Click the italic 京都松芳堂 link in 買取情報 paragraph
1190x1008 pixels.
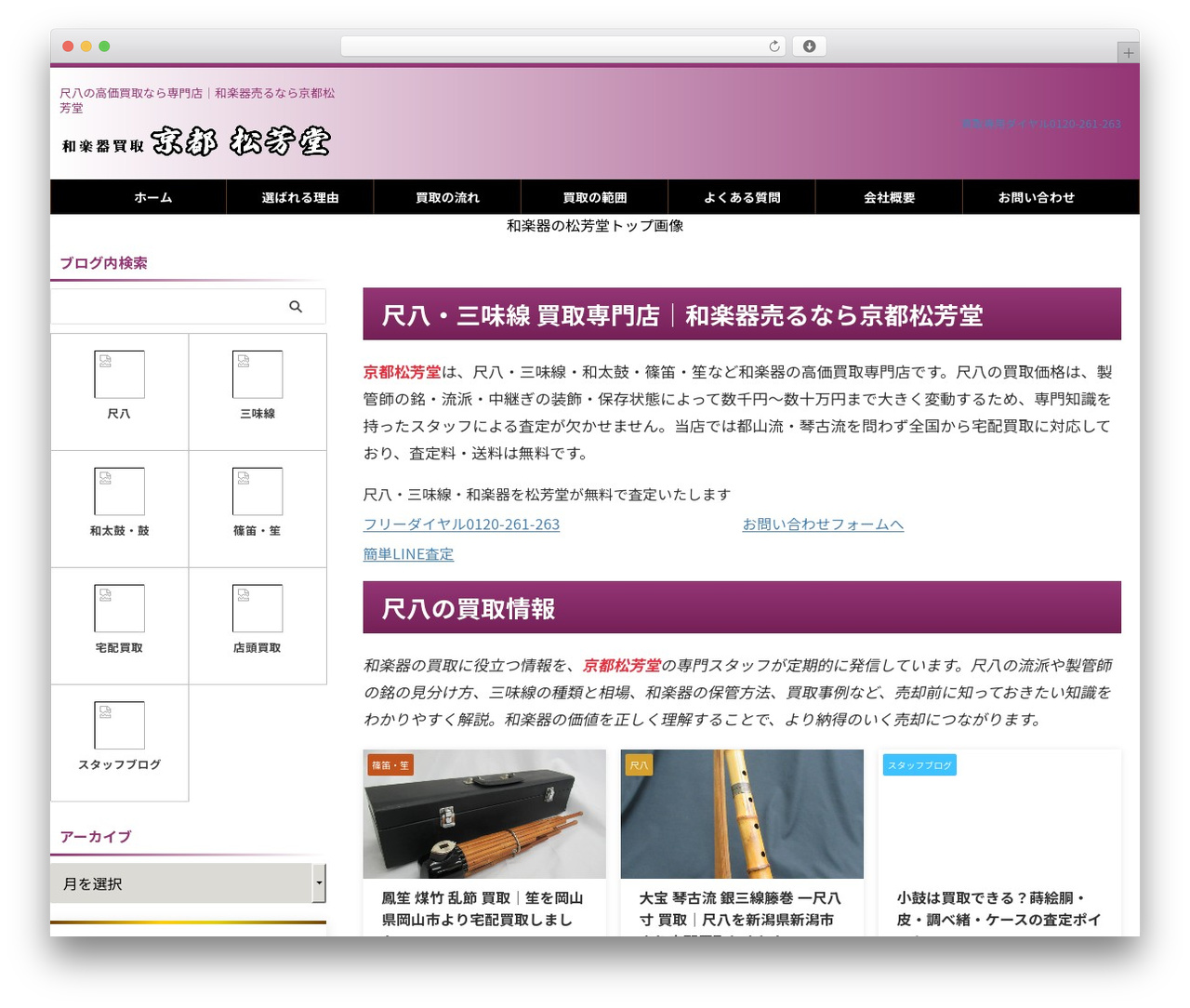622,666
